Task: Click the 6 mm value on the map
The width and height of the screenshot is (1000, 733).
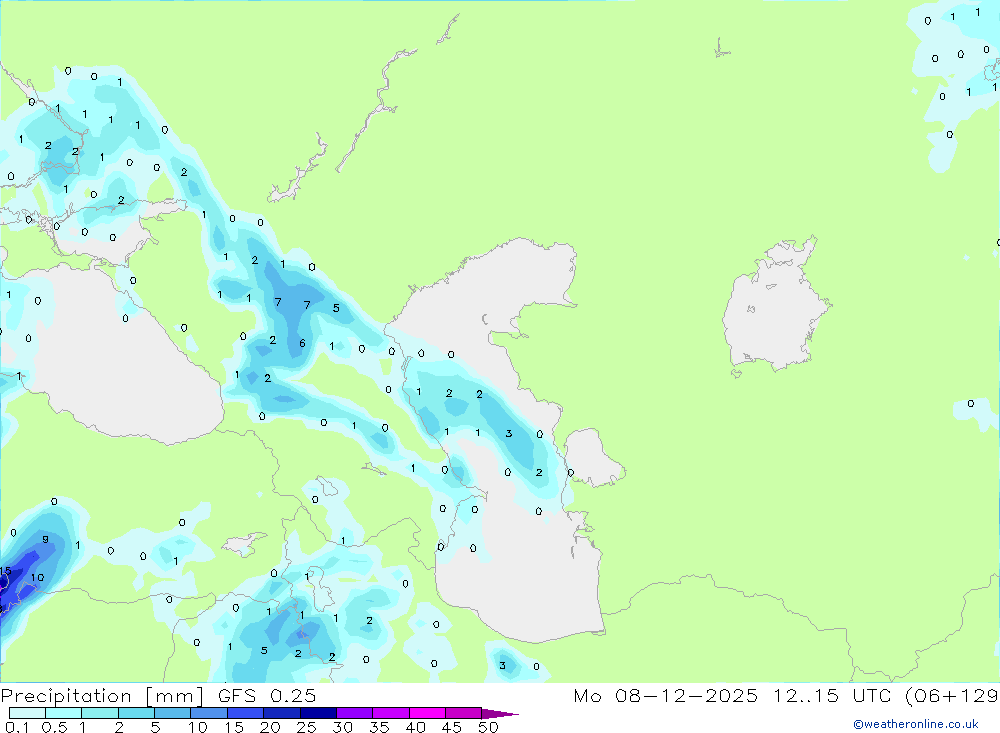Action: [x=302, y=343]
